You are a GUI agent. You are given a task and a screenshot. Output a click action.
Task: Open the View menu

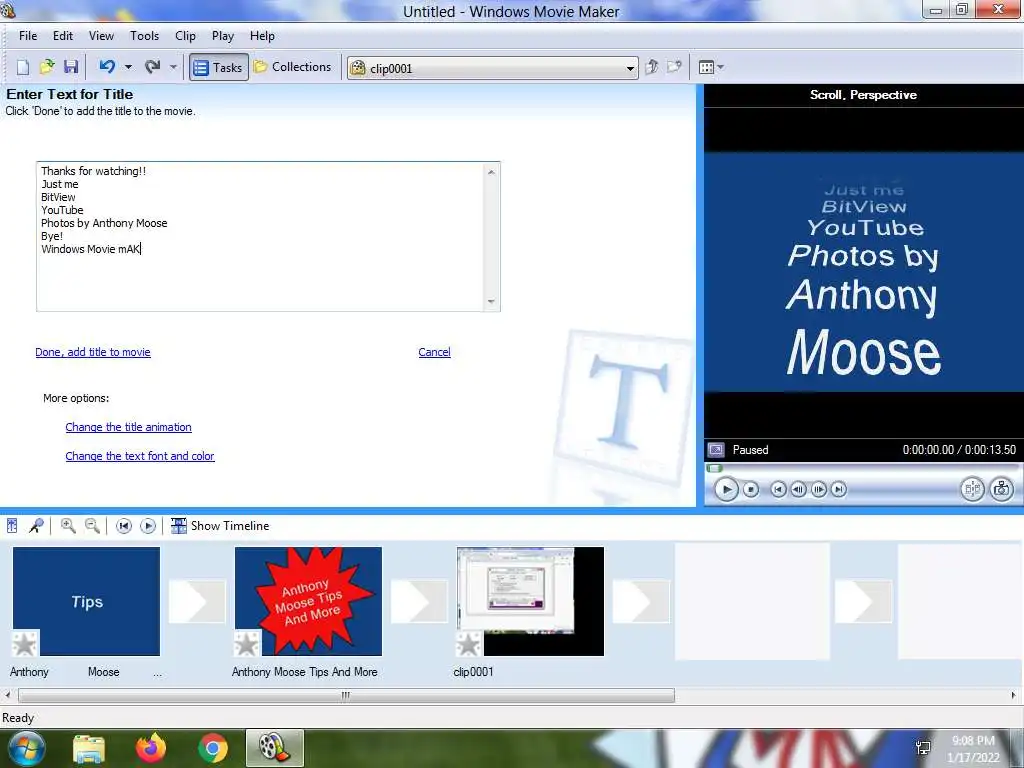pyautogui.click(x=101, y=36)
